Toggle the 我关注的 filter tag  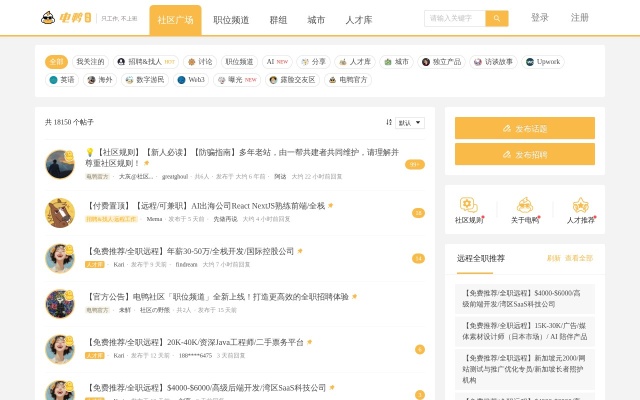coord(90,61)
